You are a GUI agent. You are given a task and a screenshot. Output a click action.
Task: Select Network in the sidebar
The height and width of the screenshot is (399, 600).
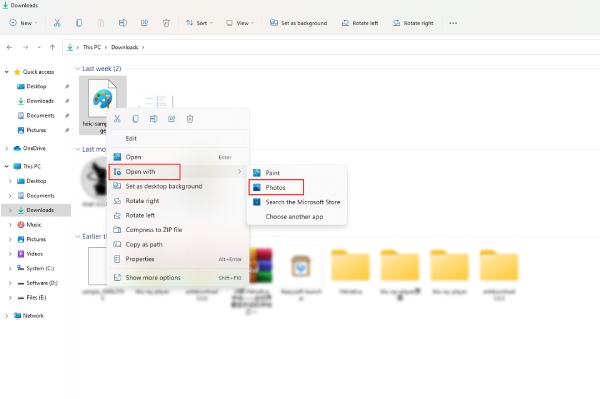33,316
